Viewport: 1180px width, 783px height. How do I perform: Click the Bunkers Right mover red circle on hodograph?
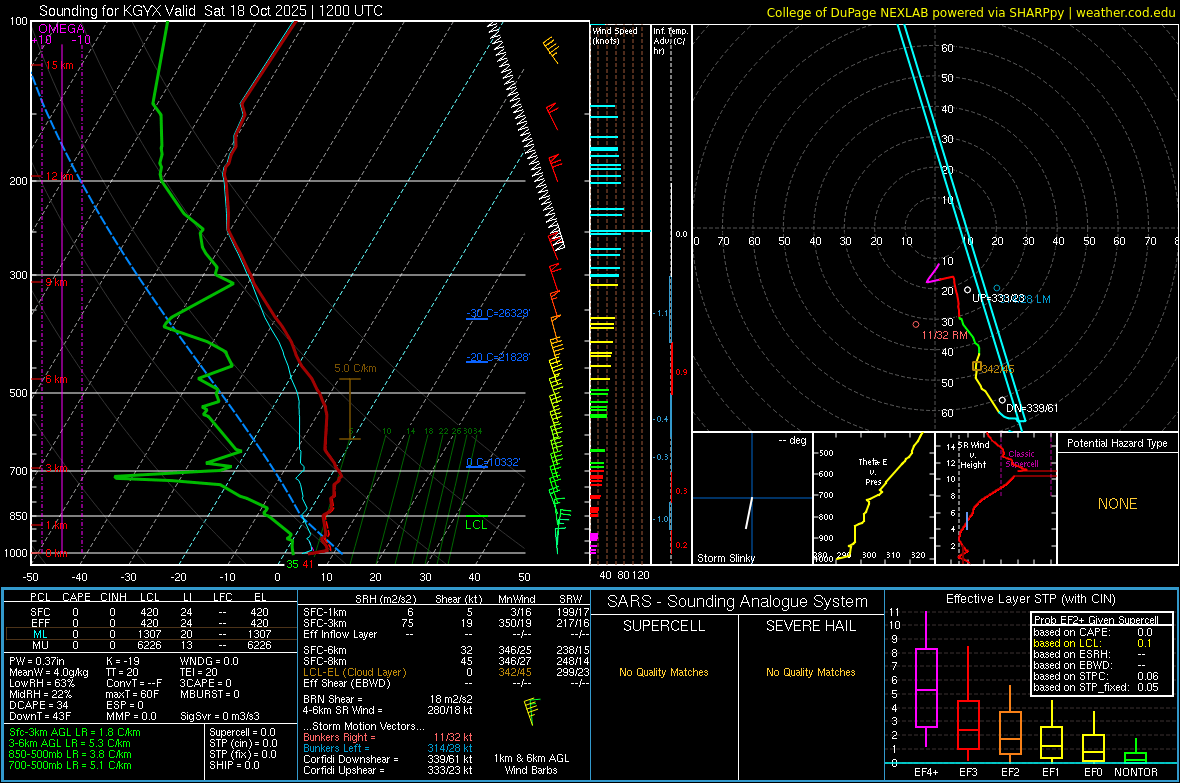916,324
